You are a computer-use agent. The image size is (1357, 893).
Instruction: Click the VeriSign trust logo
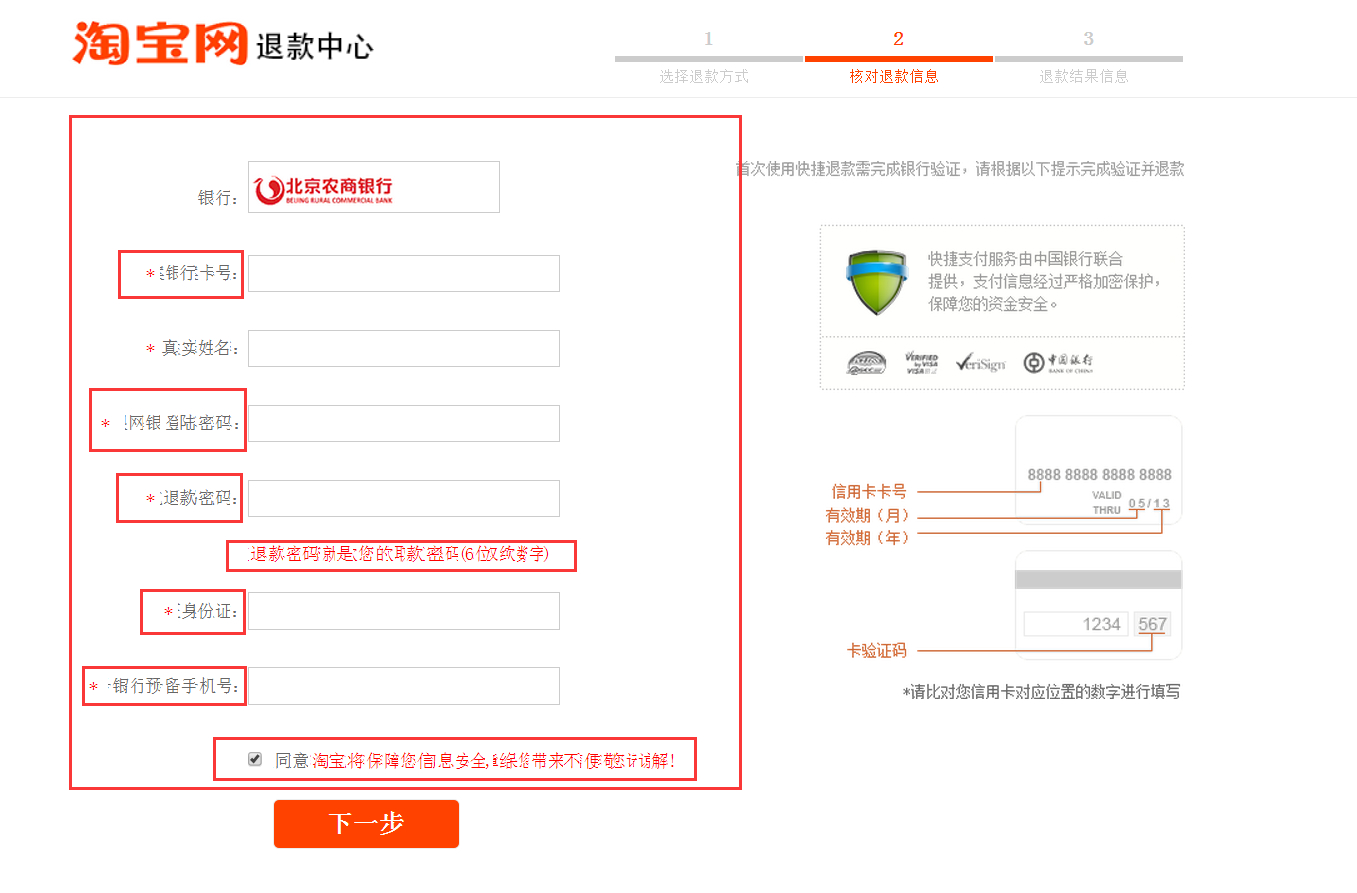tap(980, 363)
